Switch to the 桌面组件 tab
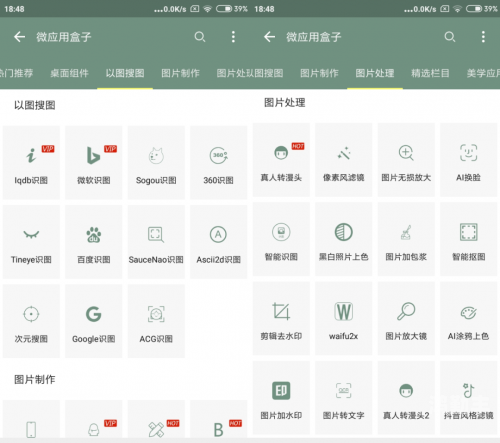Image resolution: width=500 pixels, height=443 pixels. (x=69, y=73)
